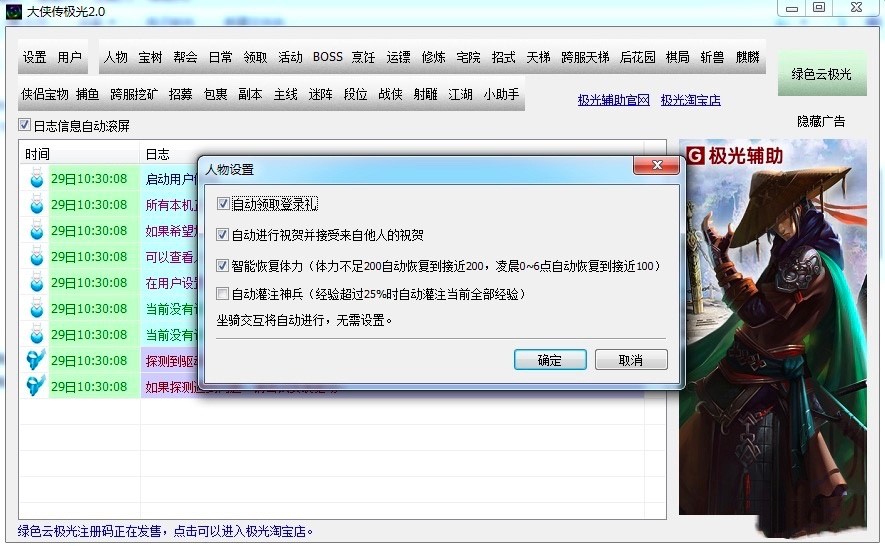Click the bottom status text 绿色云极光注册码正在发售
Viewport: 885px width, 546px height.
click(165, 531)
